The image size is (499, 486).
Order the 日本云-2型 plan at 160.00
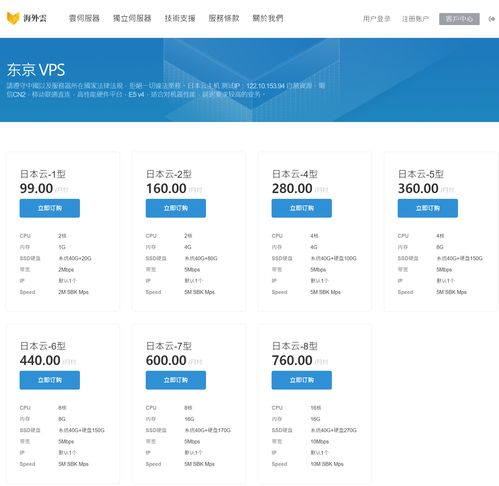[176, 208]
